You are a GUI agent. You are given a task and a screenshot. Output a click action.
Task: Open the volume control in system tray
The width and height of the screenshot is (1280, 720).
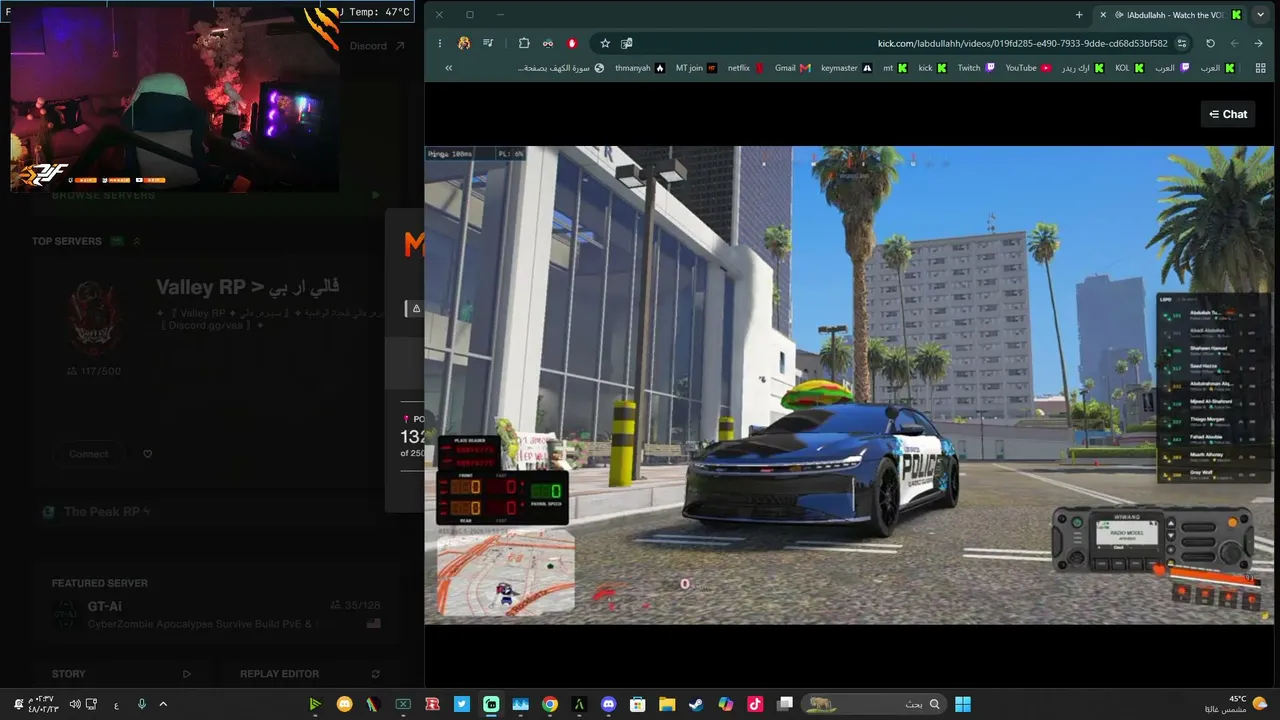(x=75, y=704)
